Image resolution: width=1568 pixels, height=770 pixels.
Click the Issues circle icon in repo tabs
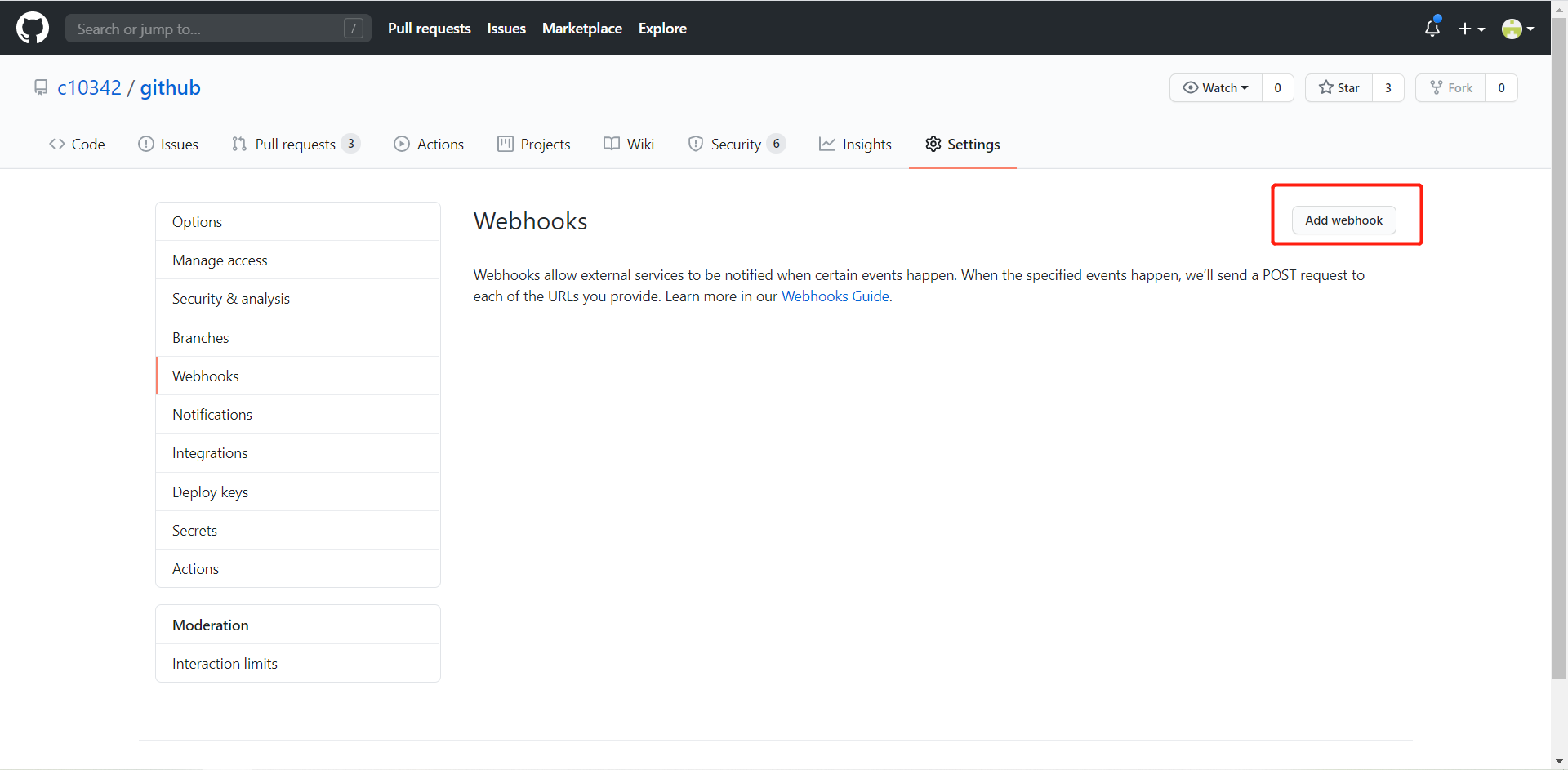coord(146,144)
